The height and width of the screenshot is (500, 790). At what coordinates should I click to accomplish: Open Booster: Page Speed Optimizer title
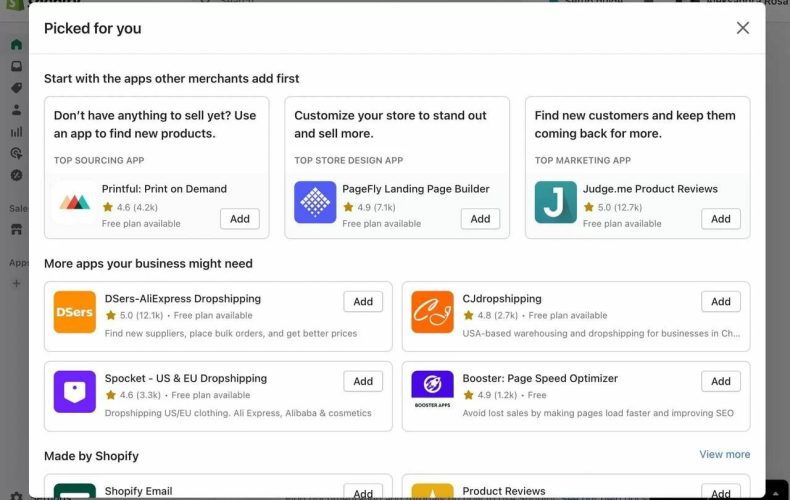pyautogui.click(x=540, y=378)
